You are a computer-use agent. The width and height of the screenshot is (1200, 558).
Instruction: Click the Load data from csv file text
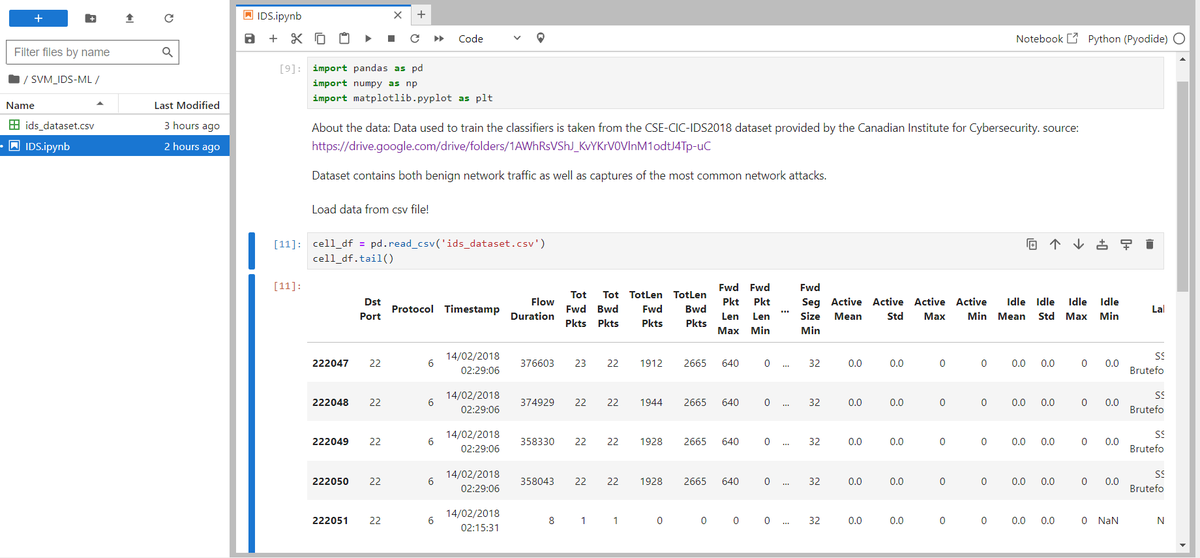click(372, 210)
